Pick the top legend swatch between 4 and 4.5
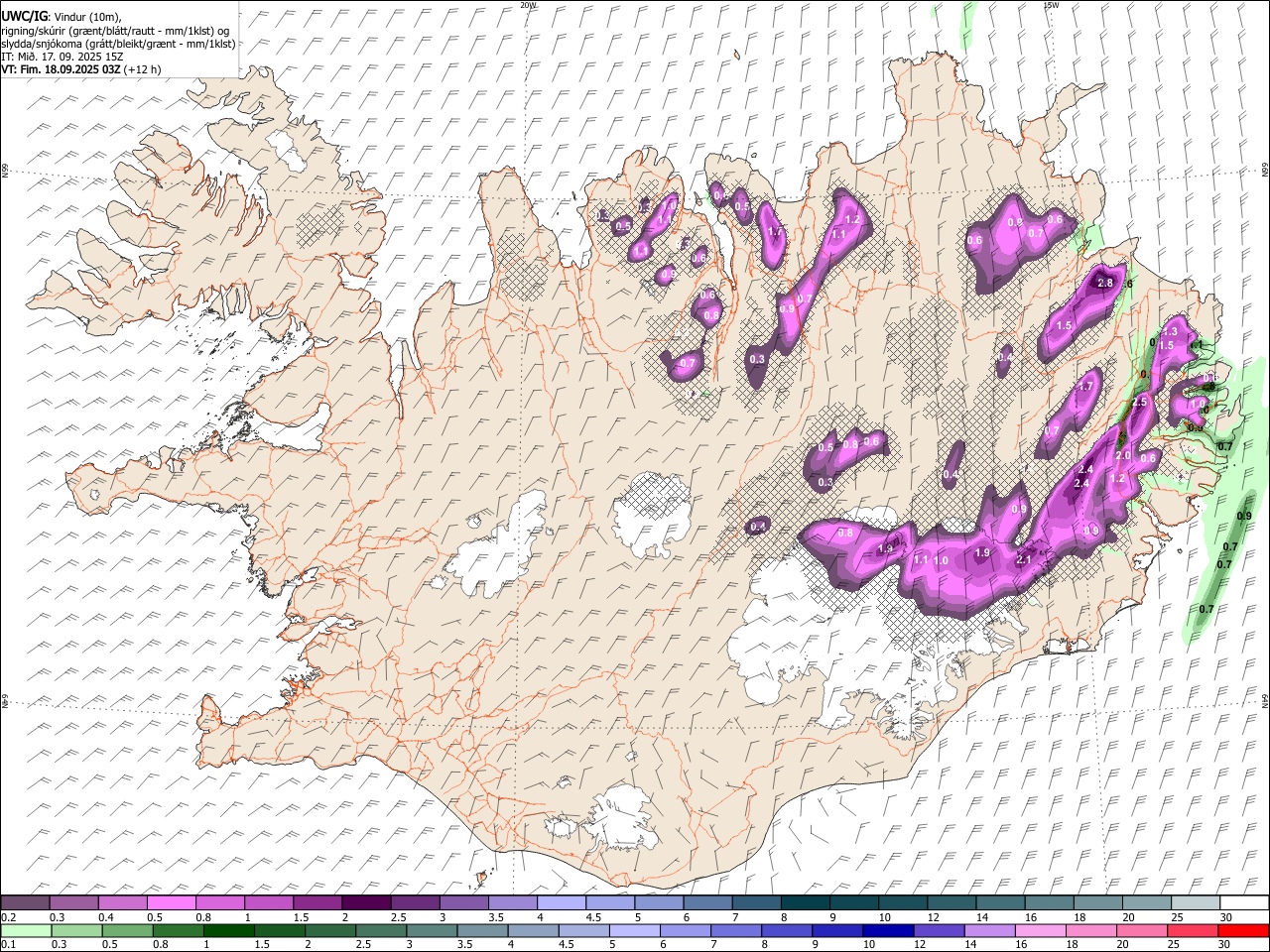 click(x=561, y=902)
